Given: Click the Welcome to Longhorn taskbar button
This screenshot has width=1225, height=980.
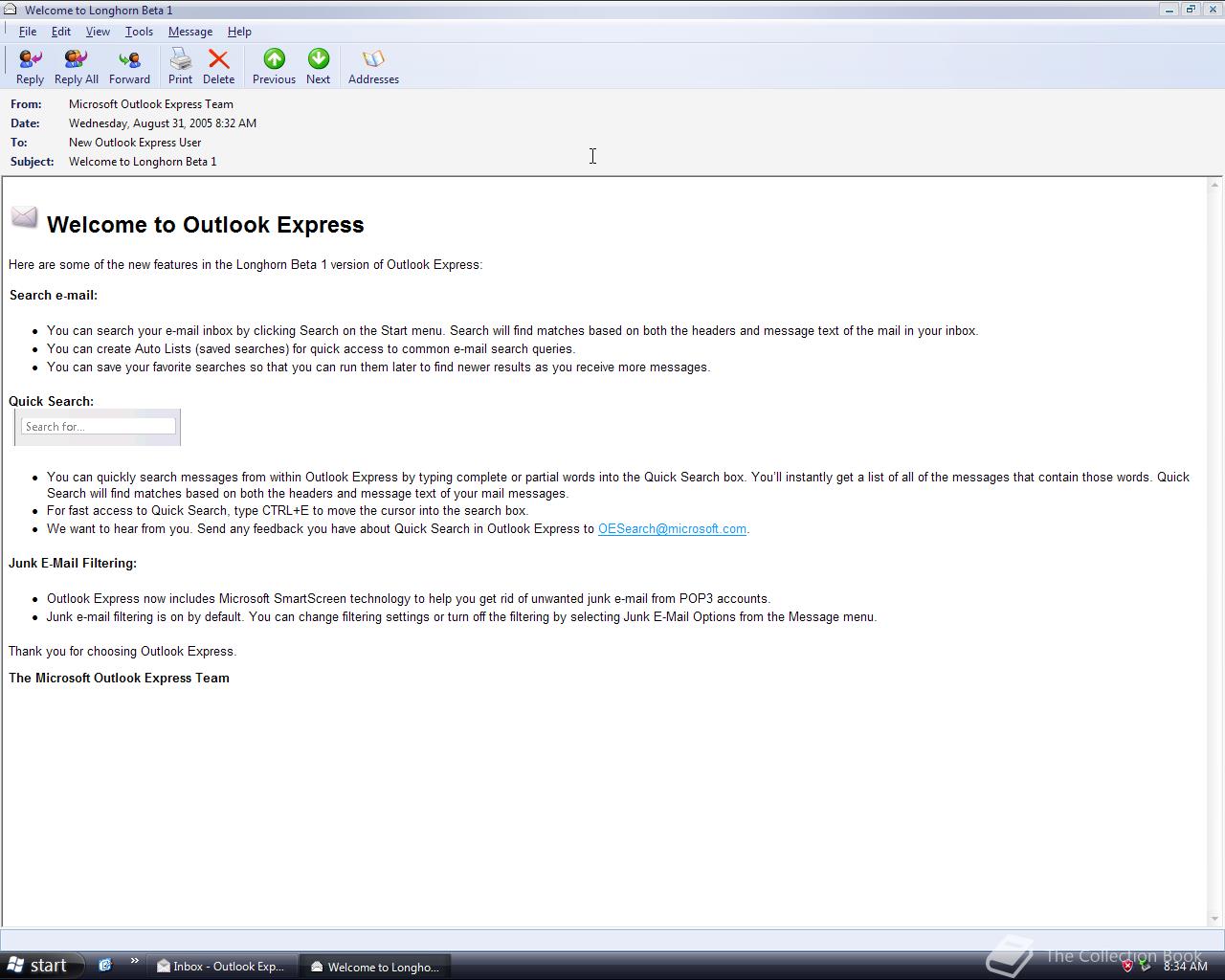Looking at the screenshot, I should coord(375,967).
